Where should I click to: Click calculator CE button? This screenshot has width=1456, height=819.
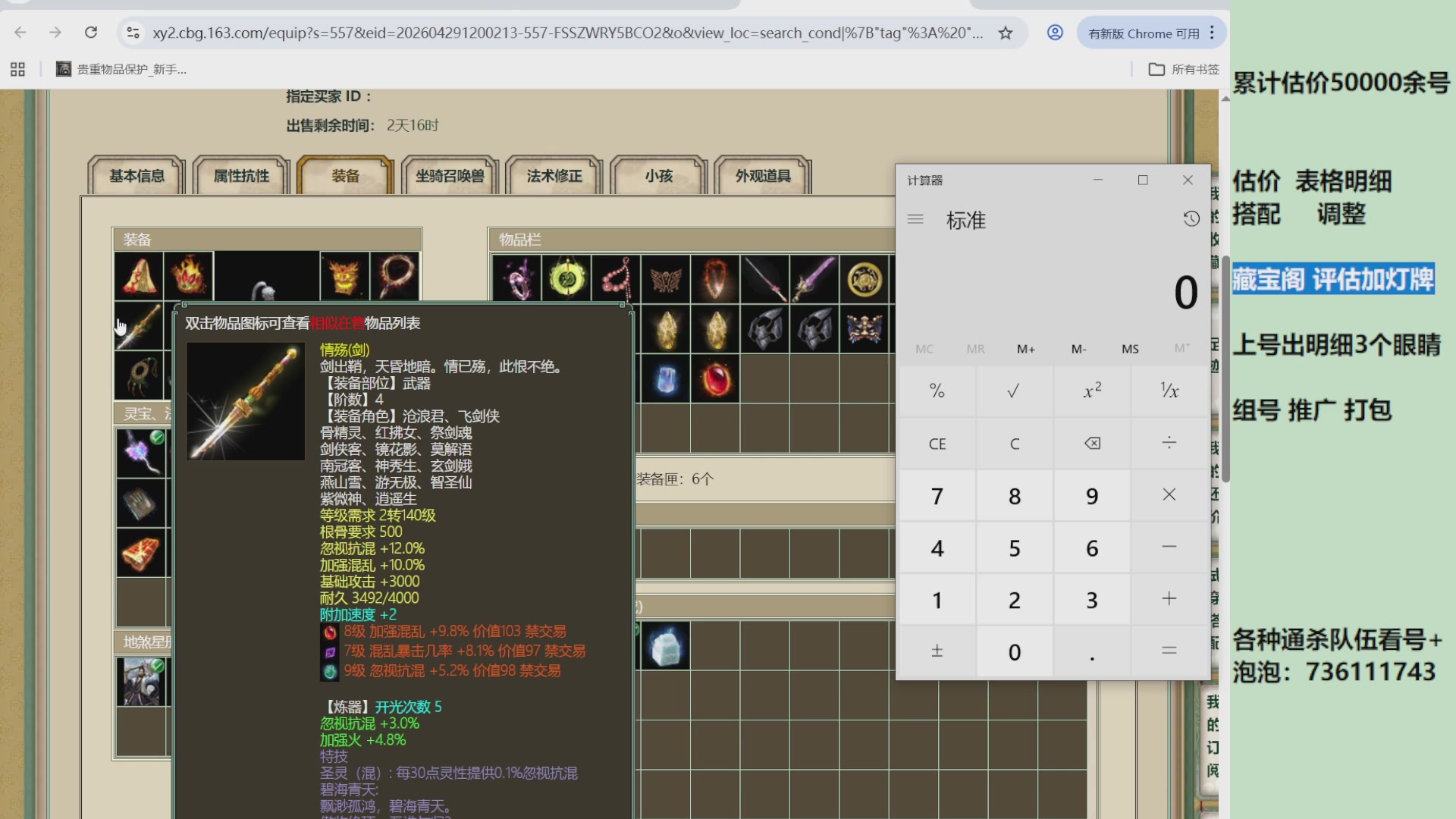(x=937, y=444)
